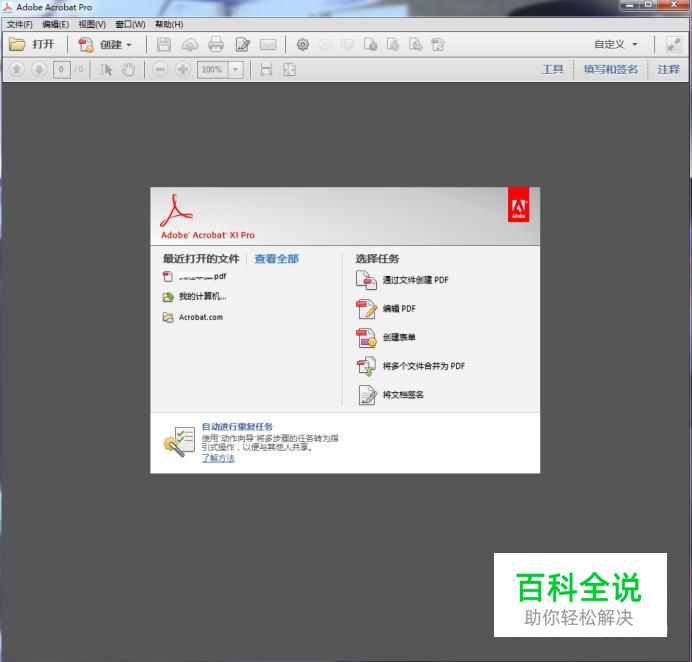Choose 将文档签名 task
The image size is (692, 662).
pyautogui.click(x=391, y=395)
